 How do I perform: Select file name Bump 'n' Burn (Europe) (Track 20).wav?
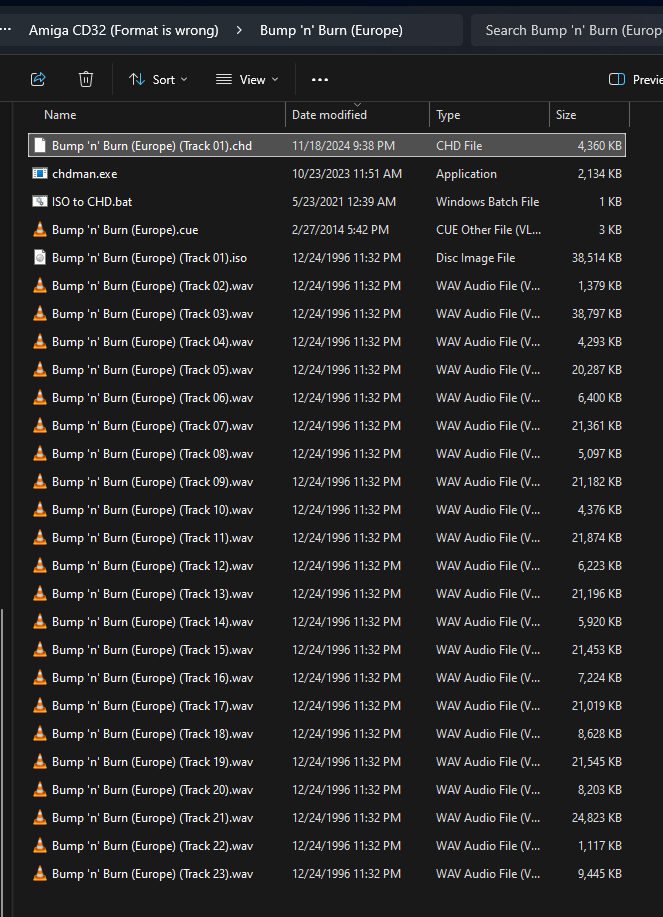pos(153,790)
